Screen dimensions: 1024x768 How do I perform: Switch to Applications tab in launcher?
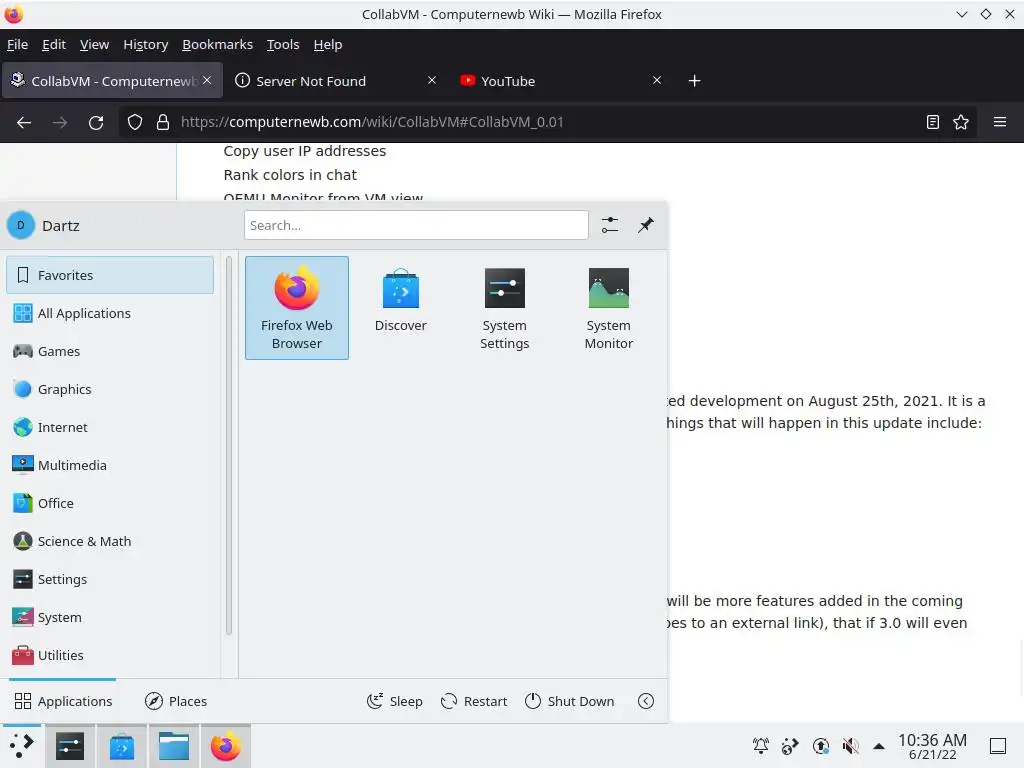tap(63, 701)
